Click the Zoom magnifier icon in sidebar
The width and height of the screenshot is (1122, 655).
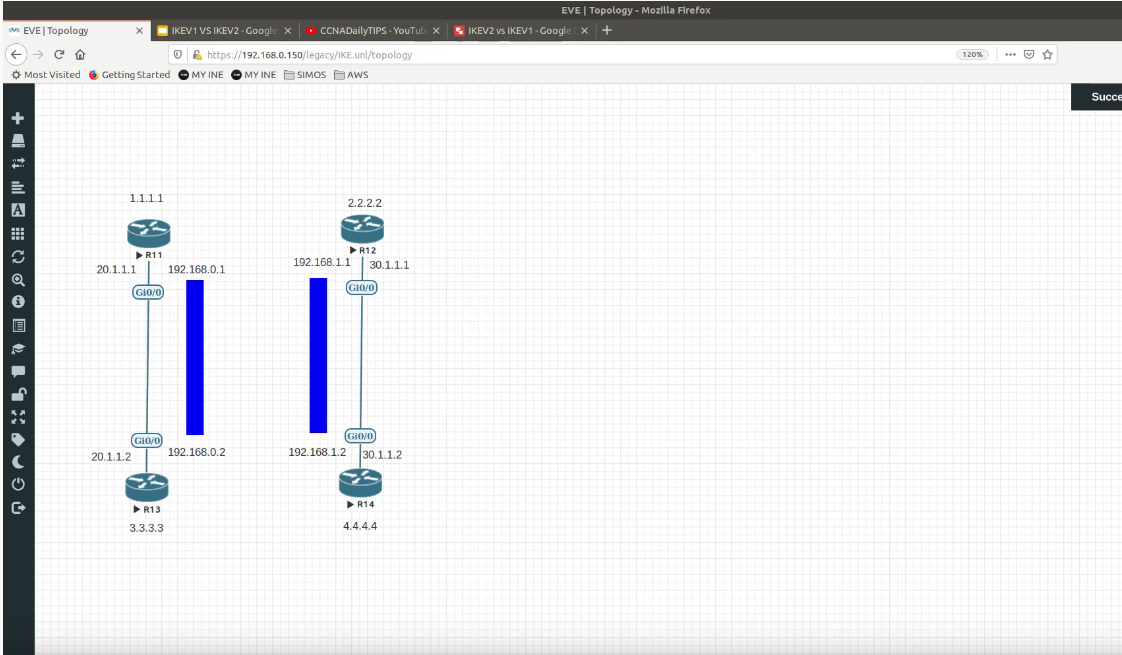[18, 280]
